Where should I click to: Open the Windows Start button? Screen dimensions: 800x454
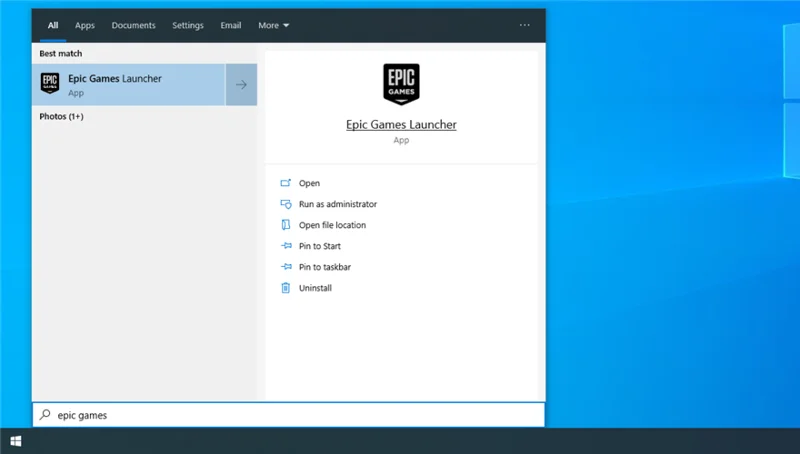click(16, 441)
